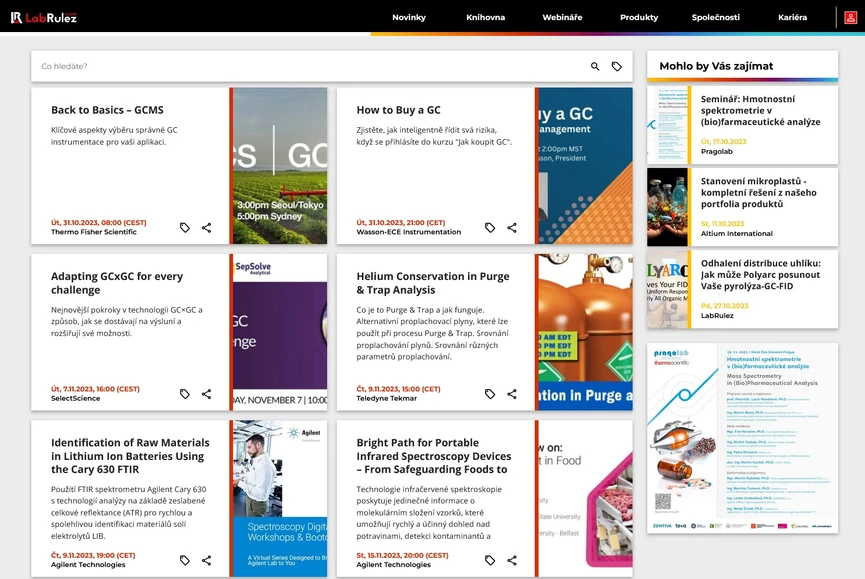Click tag icon on Back to Basics GCMS card

(x=185, y=228)
